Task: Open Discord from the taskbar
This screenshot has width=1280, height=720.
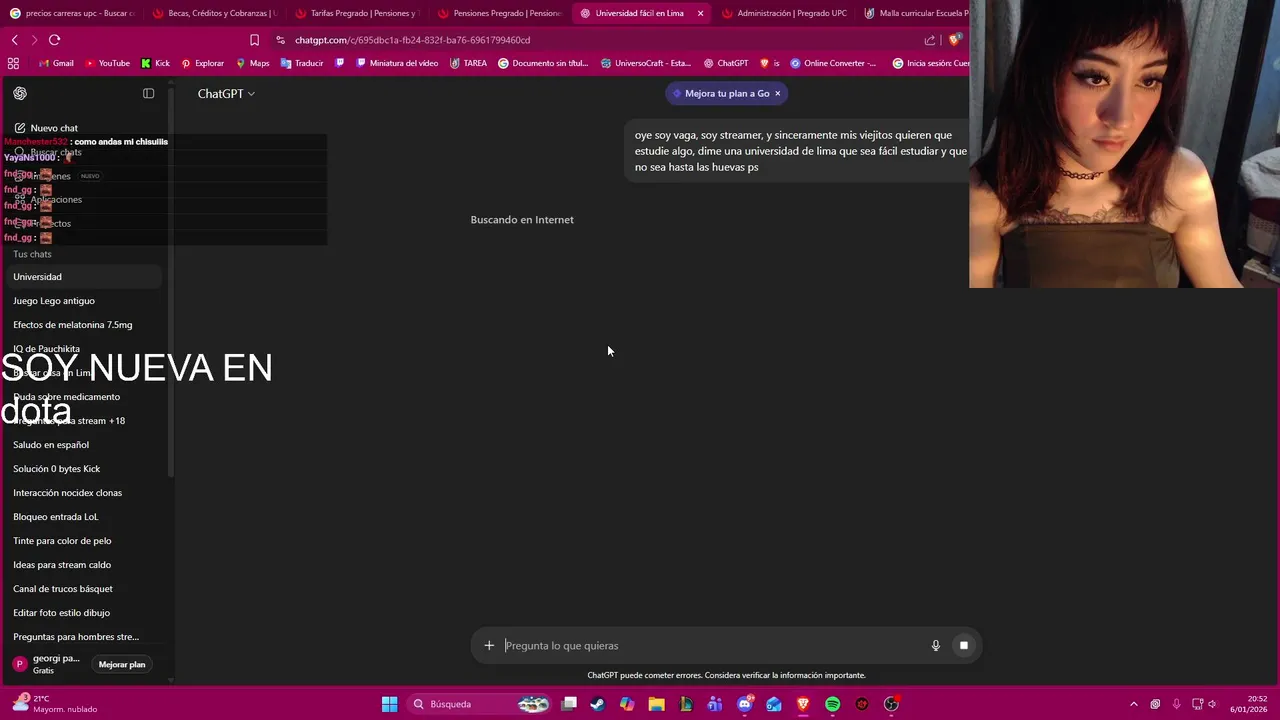Action: point(745,704)
